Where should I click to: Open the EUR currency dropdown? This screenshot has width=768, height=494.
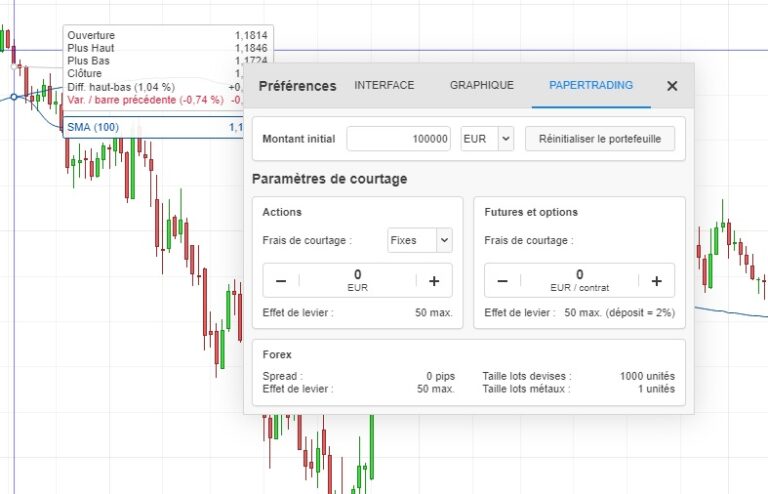click(x=487, y=139)
